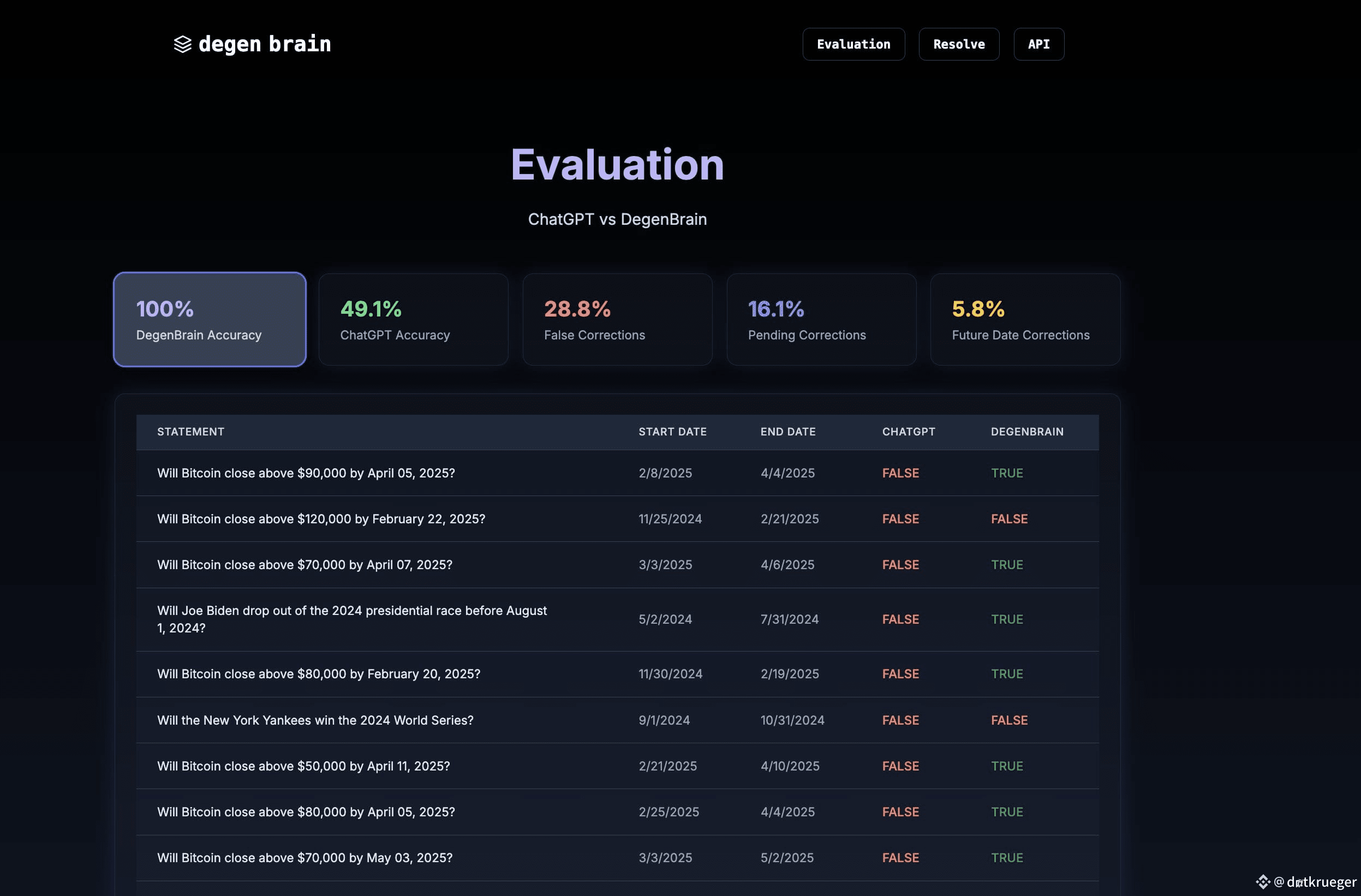Click the watermark icon beside @dotkrueger
Image resolution: width=1361 pixels, height=896 pixels.
click(1263, 882)
